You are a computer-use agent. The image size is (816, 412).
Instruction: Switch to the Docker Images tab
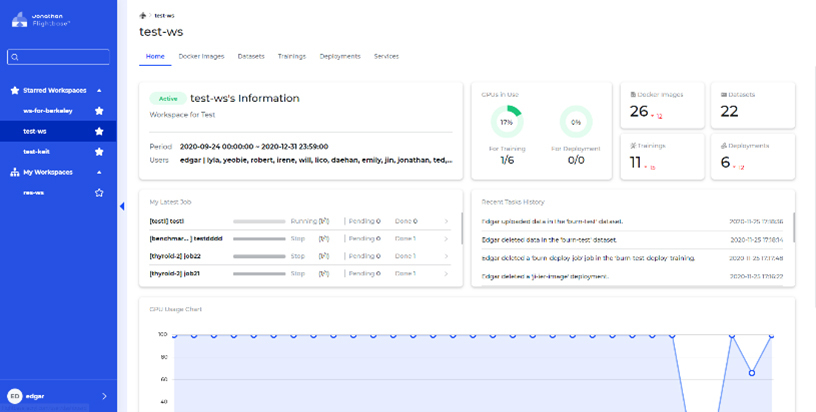(201, 56)
